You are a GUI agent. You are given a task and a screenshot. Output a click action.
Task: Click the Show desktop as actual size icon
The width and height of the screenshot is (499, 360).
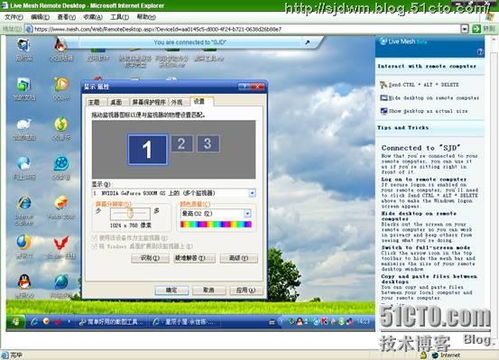(384, 111)
